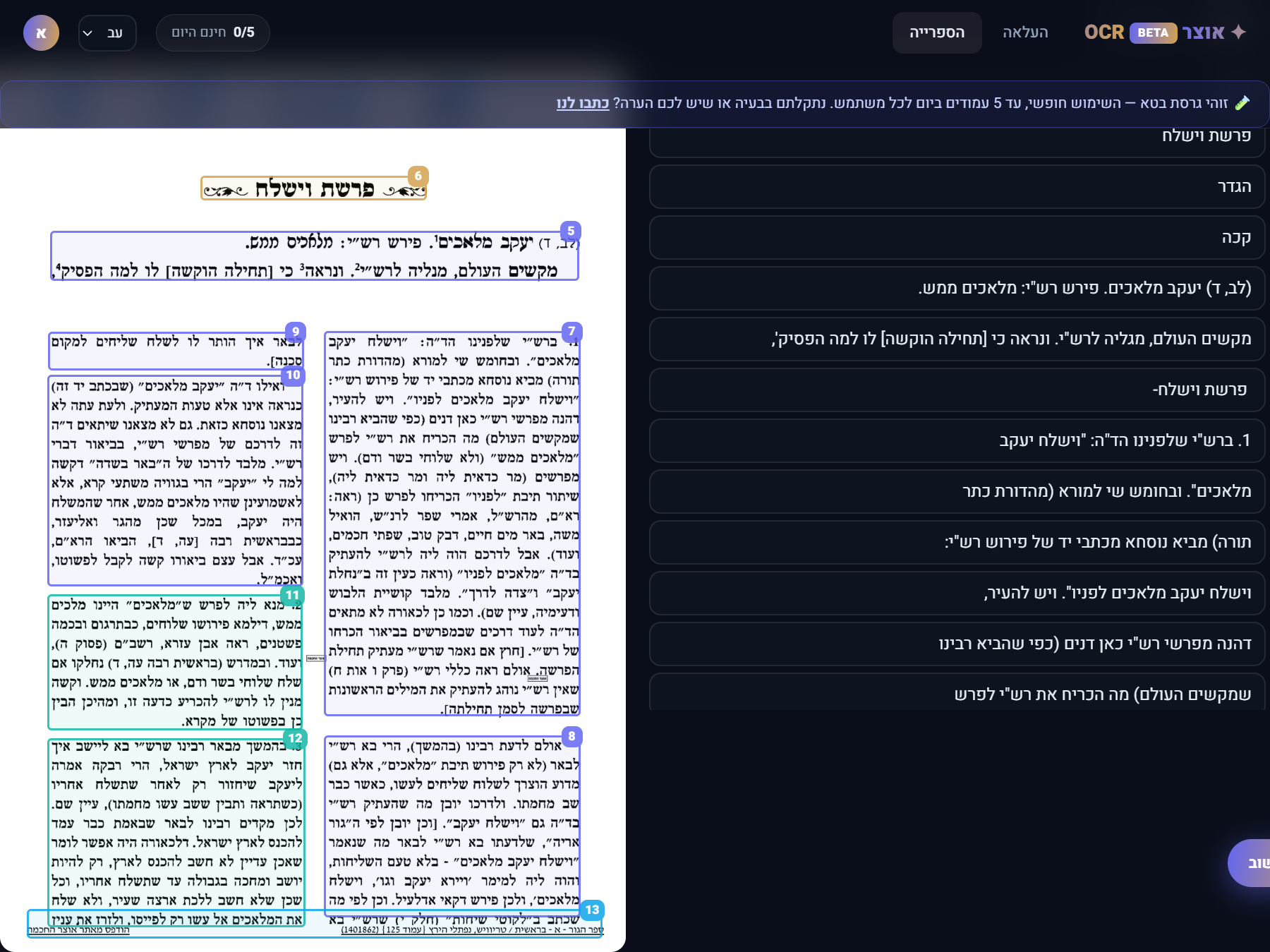
Task: Select the row starting דהנה מפרשי רש"י
Action: point(957,644)
